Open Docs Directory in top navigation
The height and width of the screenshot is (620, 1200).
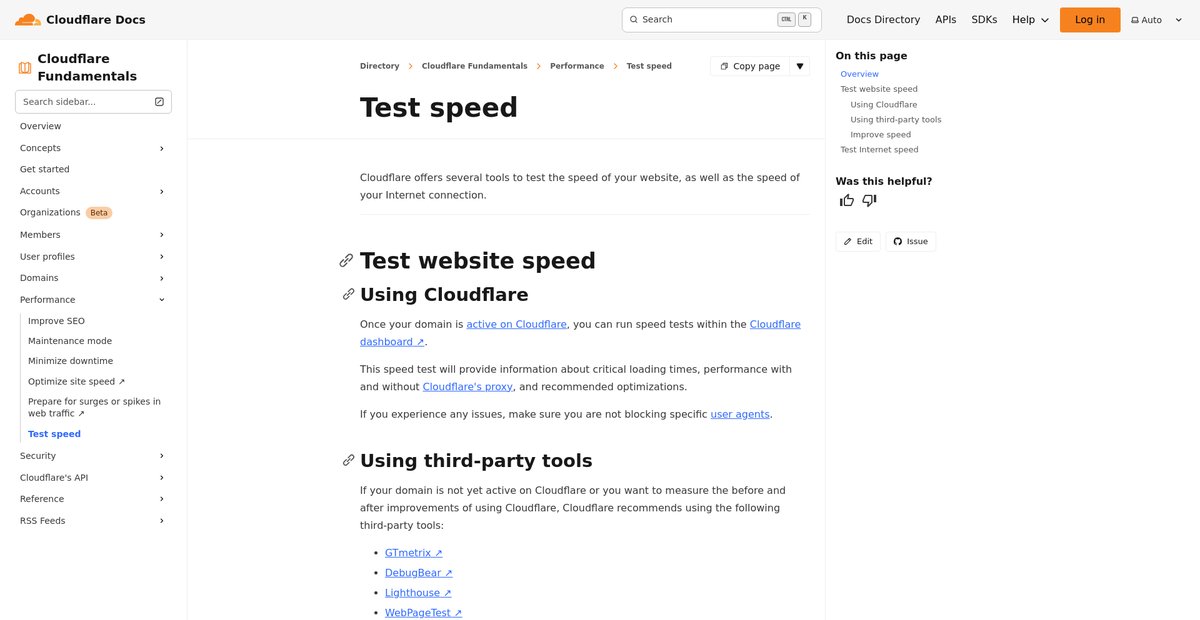(883, 20)
